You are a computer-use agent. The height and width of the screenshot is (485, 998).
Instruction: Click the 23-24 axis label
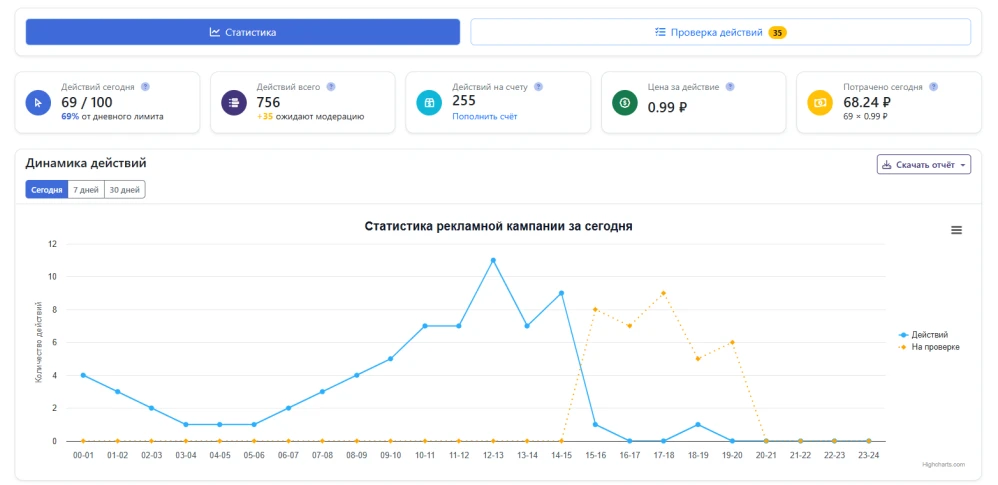pos(868,456)
